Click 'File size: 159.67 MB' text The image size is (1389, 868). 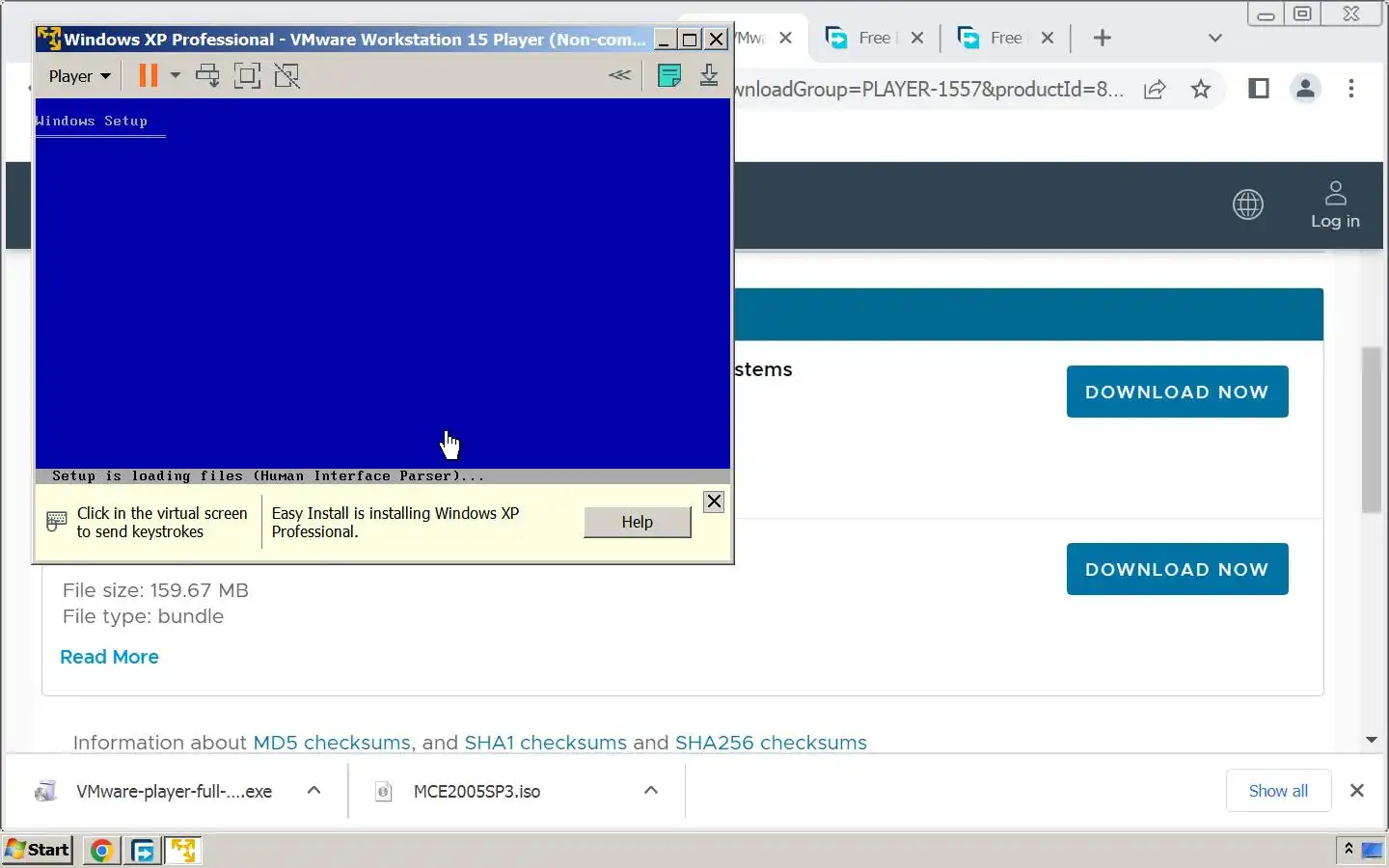pos(155,590)
